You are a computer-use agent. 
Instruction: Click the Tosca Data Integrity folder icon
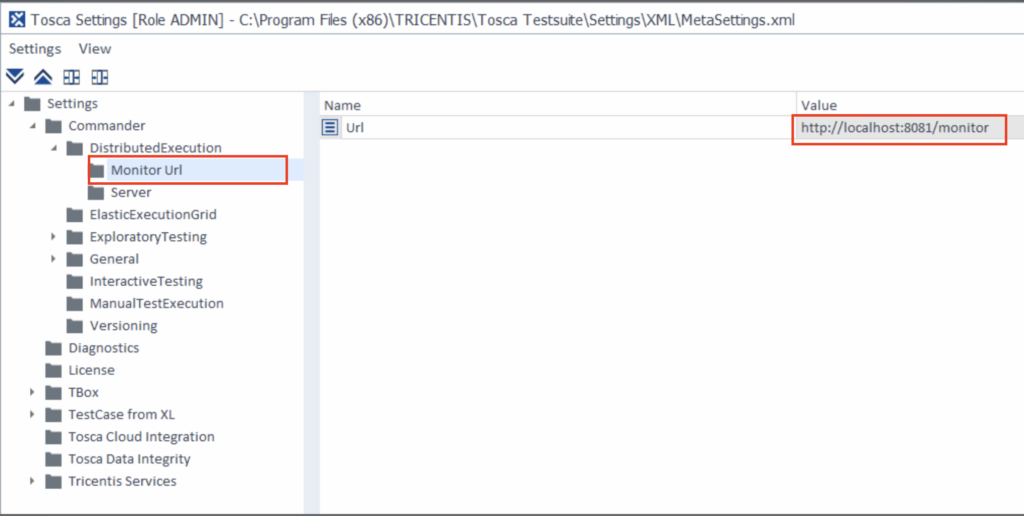click(x=54, y=459)
